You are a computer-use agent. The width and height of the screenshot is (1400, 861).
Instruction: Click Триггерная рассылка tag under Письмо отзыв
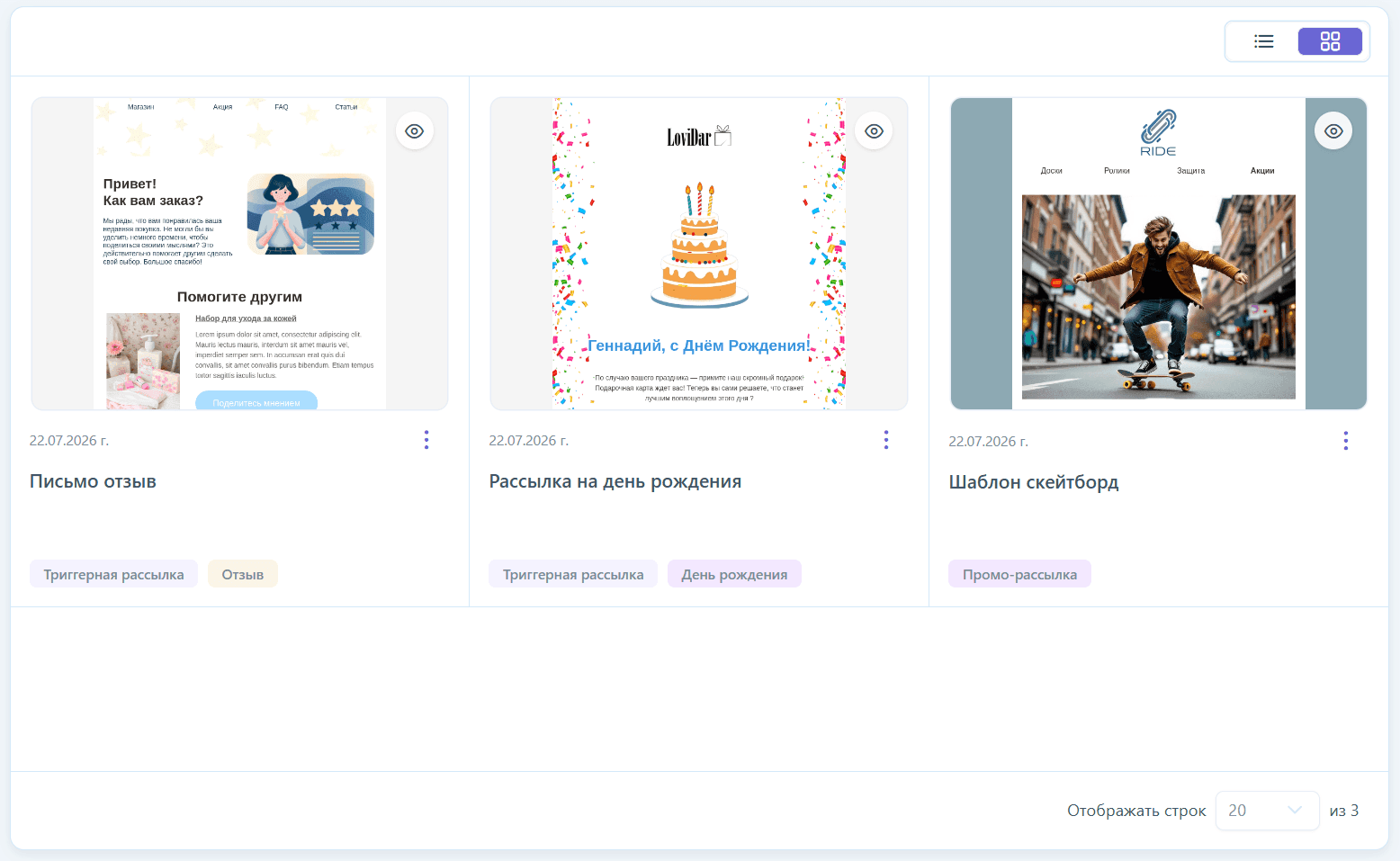[x=114, y=574]
